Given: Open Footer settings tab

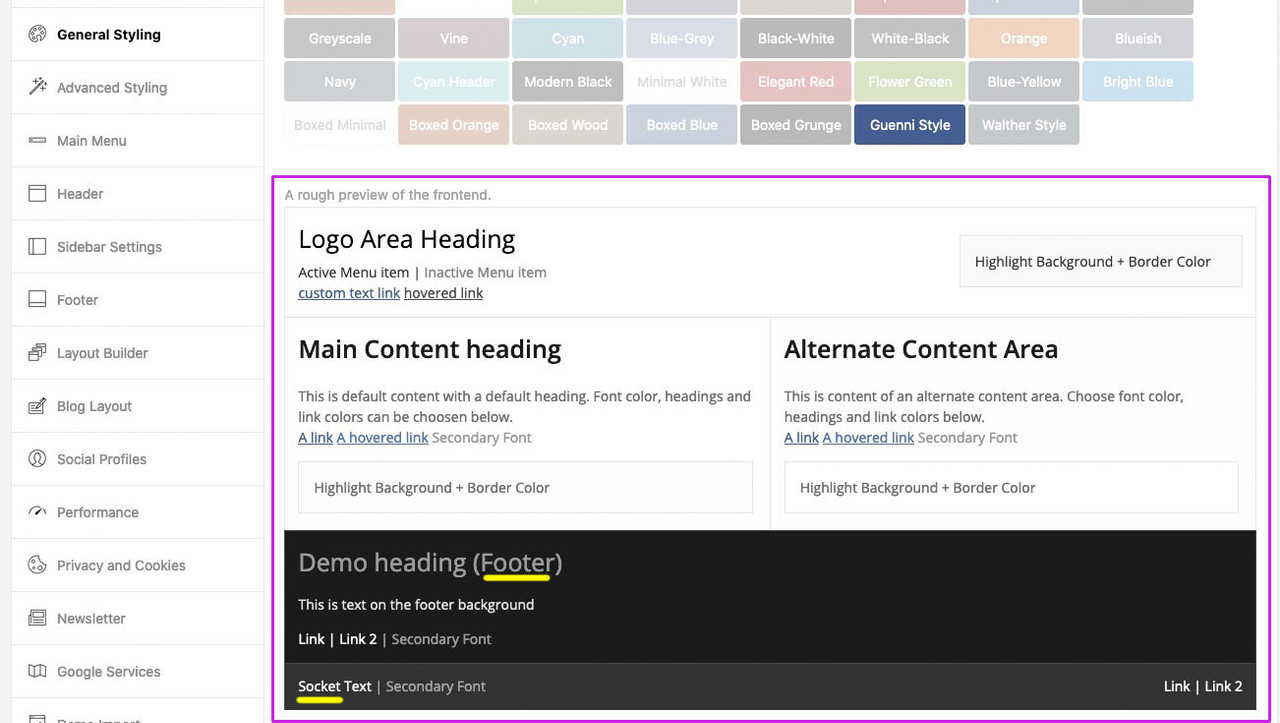Looking at the screenshot, I should 138,299.
